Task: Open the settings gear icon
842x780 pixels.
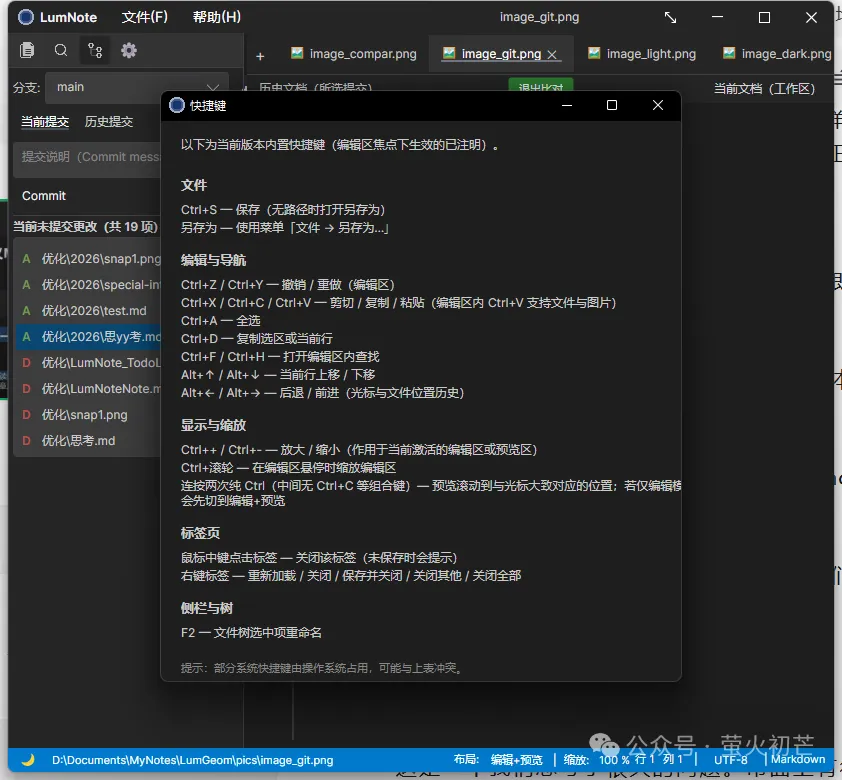Action: (x=129, y=50)
